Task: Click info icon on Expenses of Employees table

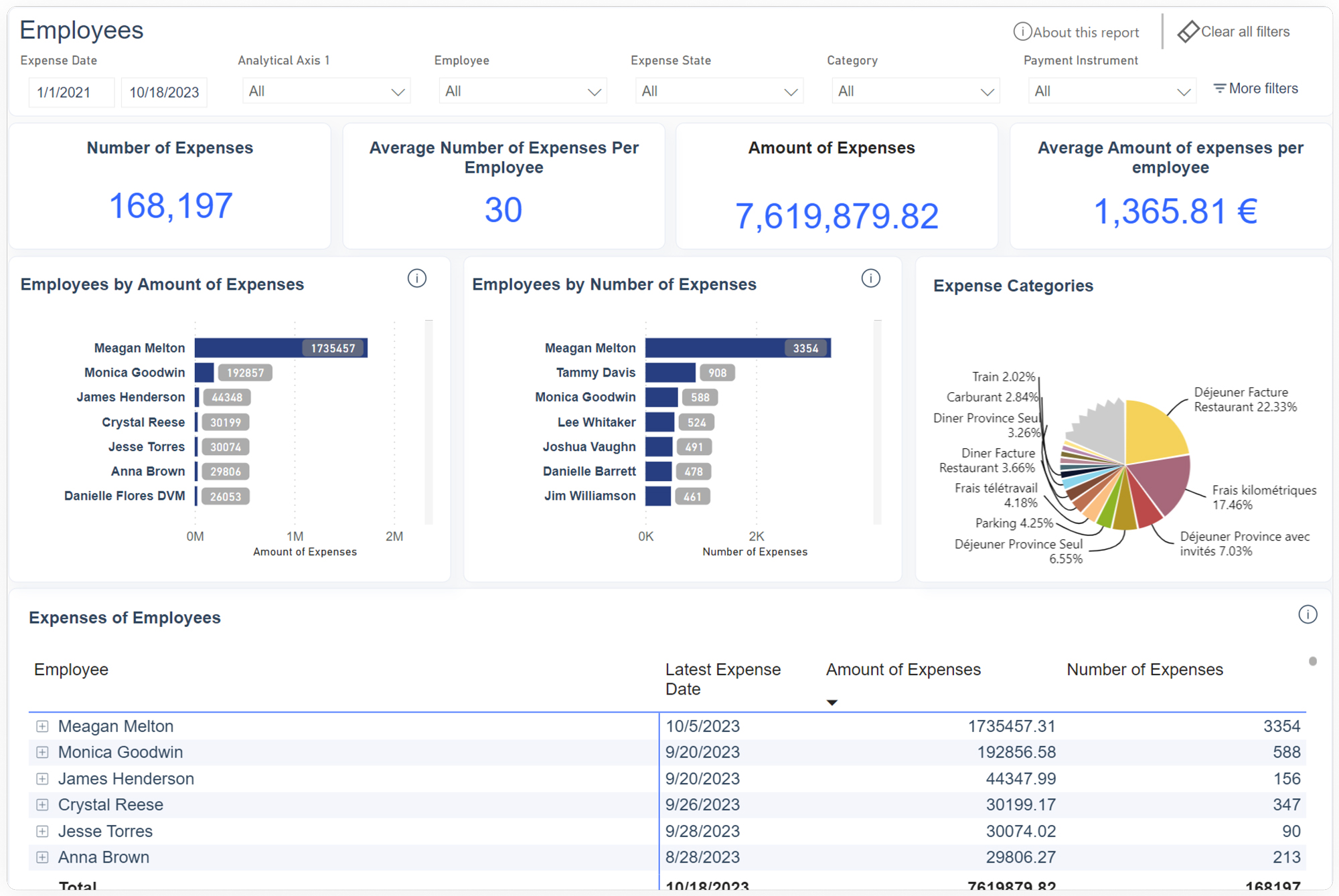Action: click(1308, 614)
